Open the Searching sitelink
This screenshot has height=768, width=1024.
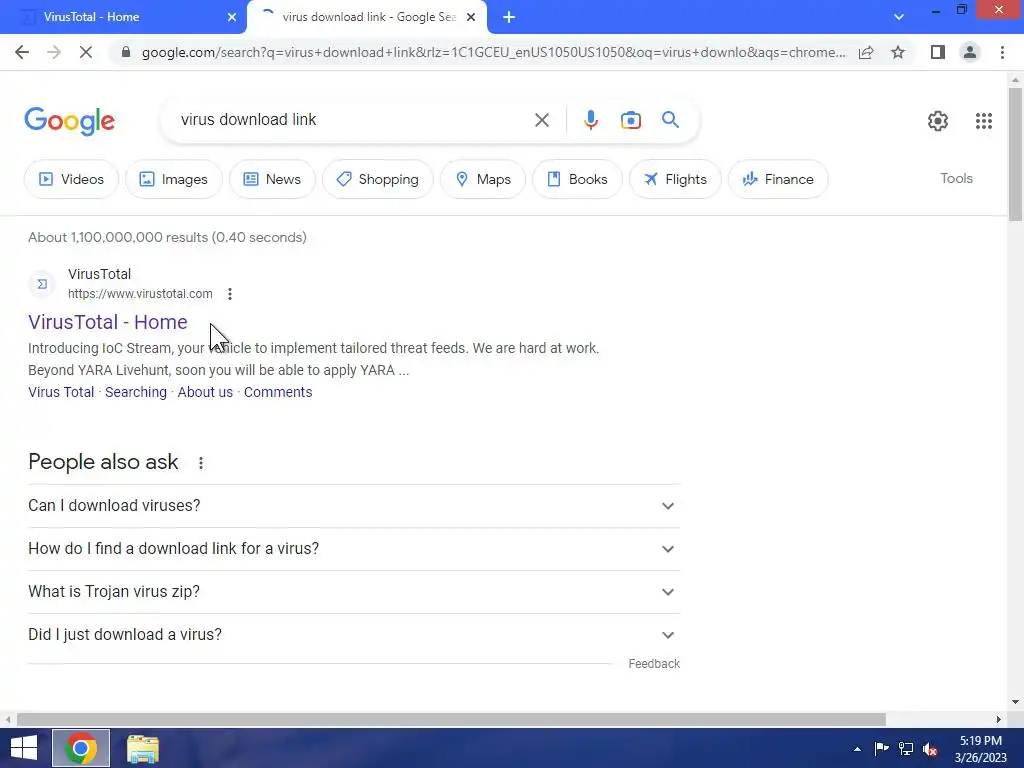point(136,392)
